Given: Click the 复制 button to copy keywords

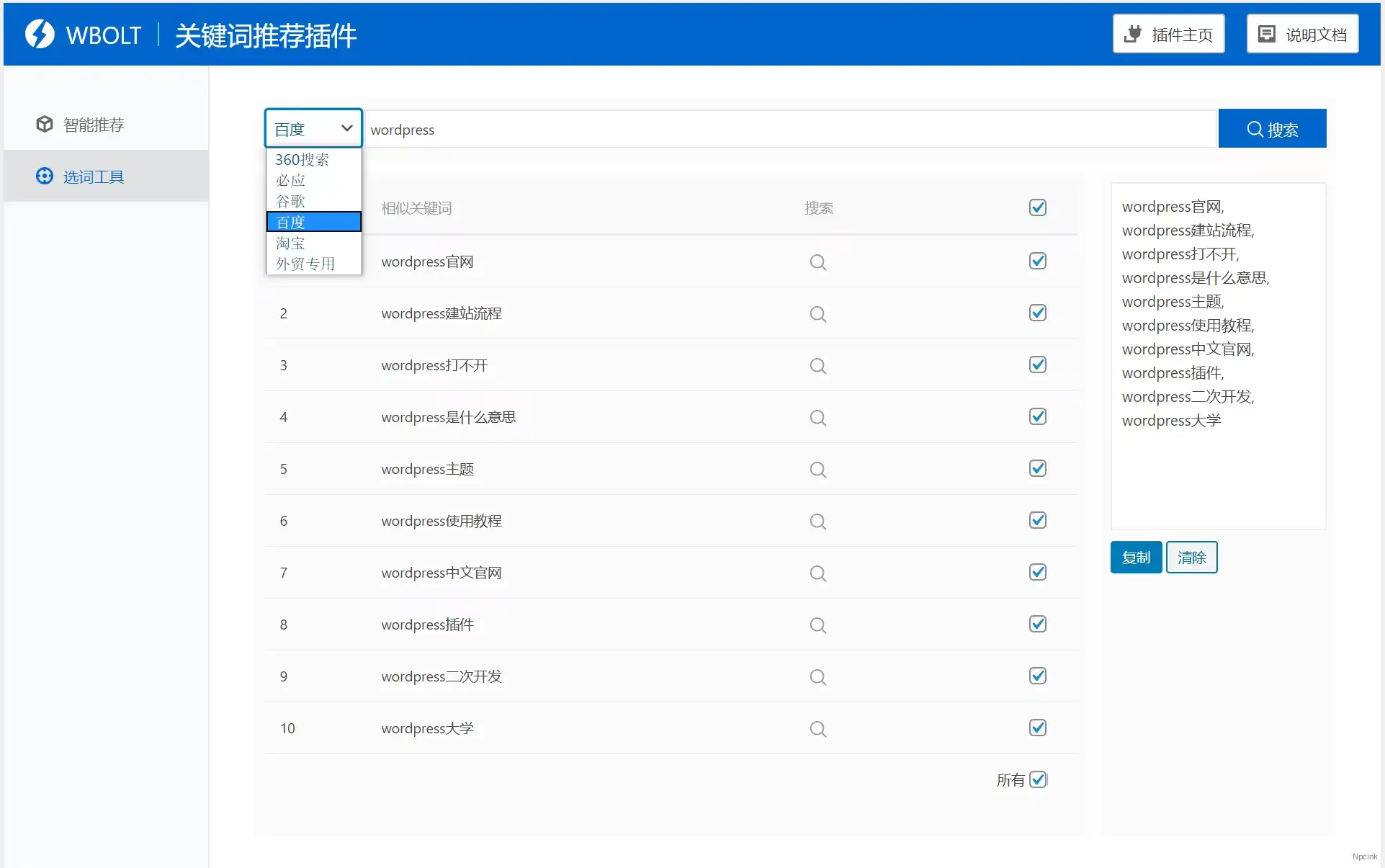Looking at the screenshot, I should pos(1135,557).
